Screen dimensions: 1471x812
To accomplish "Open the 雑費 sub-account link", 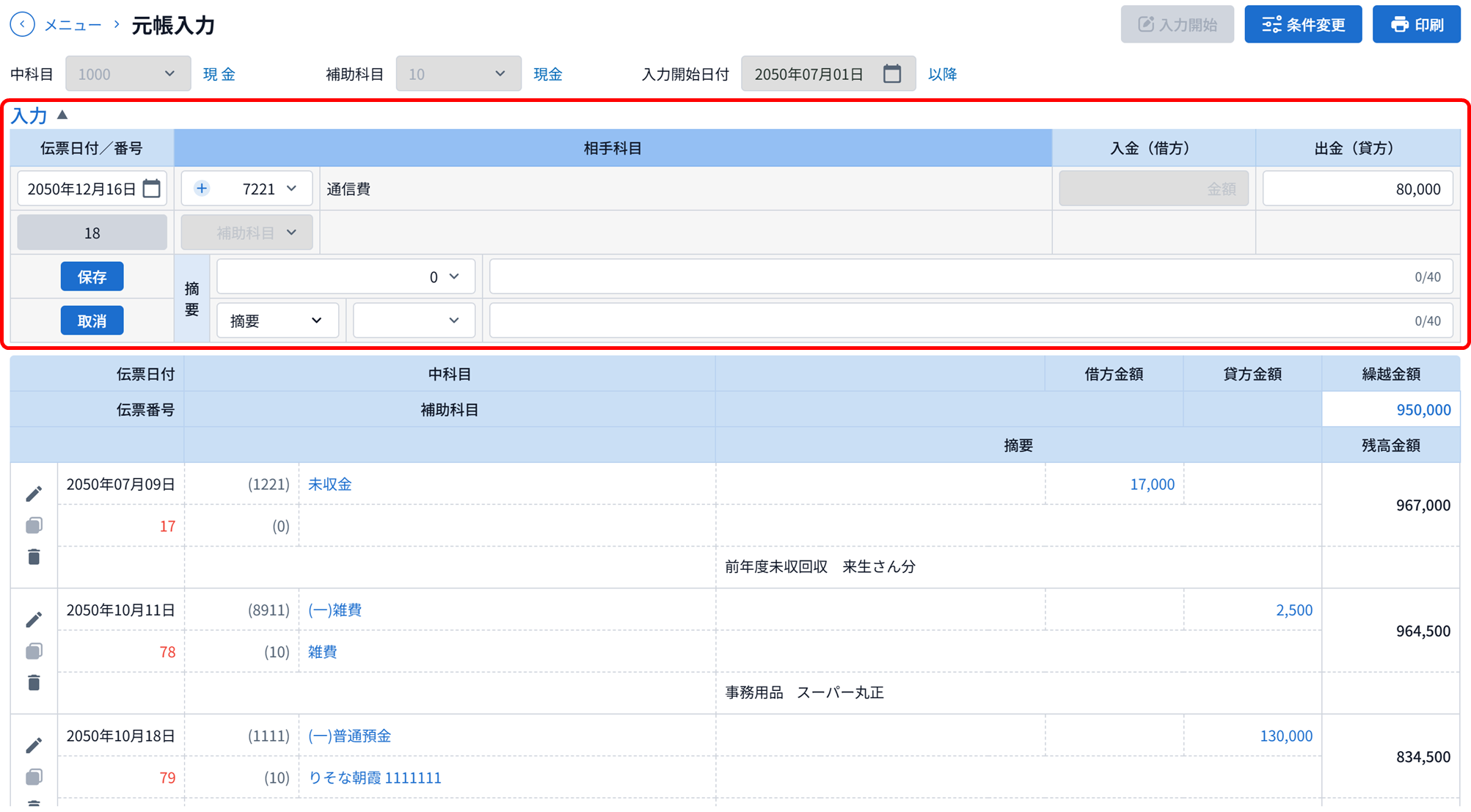I will click(x=322, y=651).
